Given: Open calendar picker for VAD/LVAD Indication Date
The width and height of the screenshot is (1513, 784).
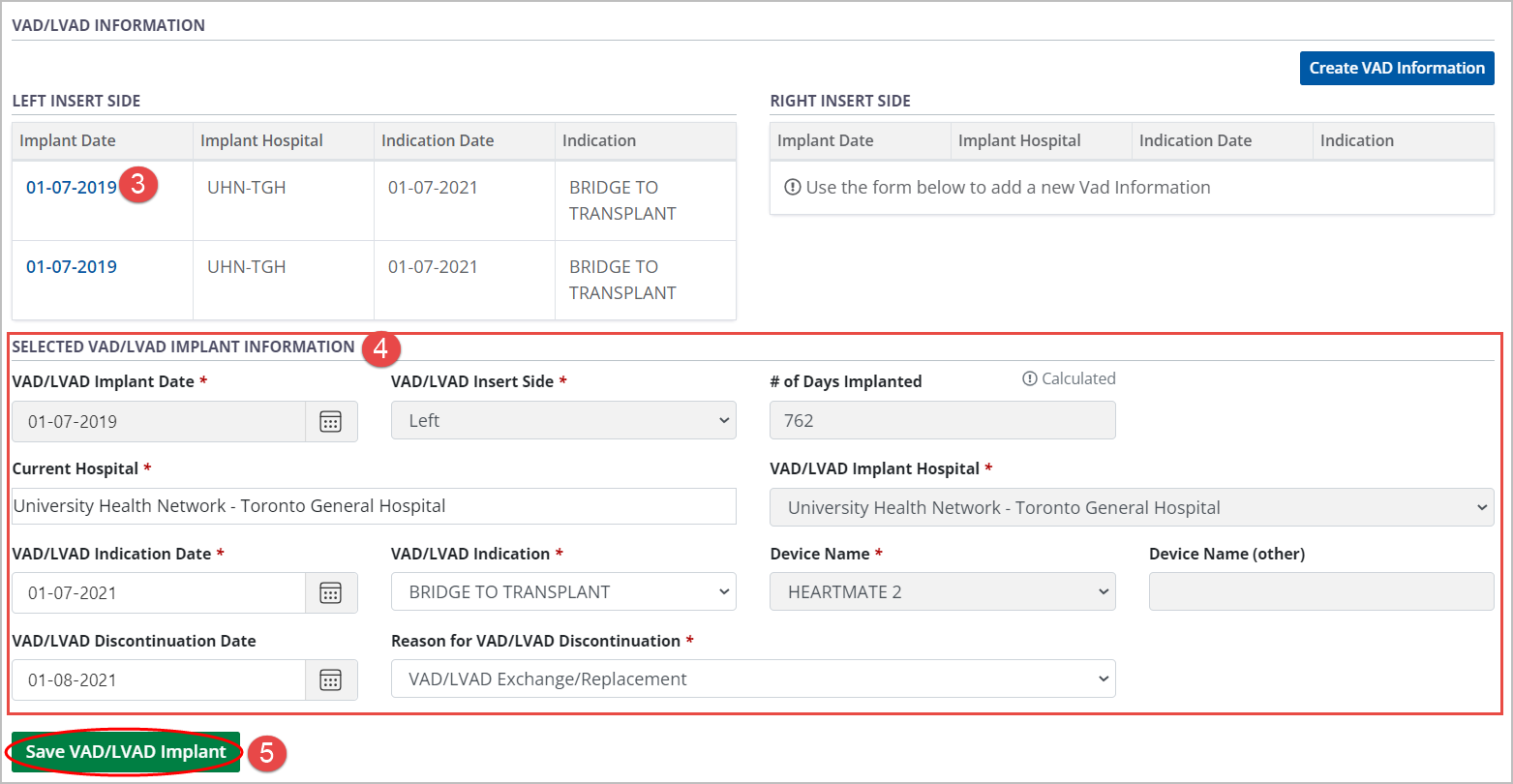Looking at the screenshot, I should (x=331, y=593).
